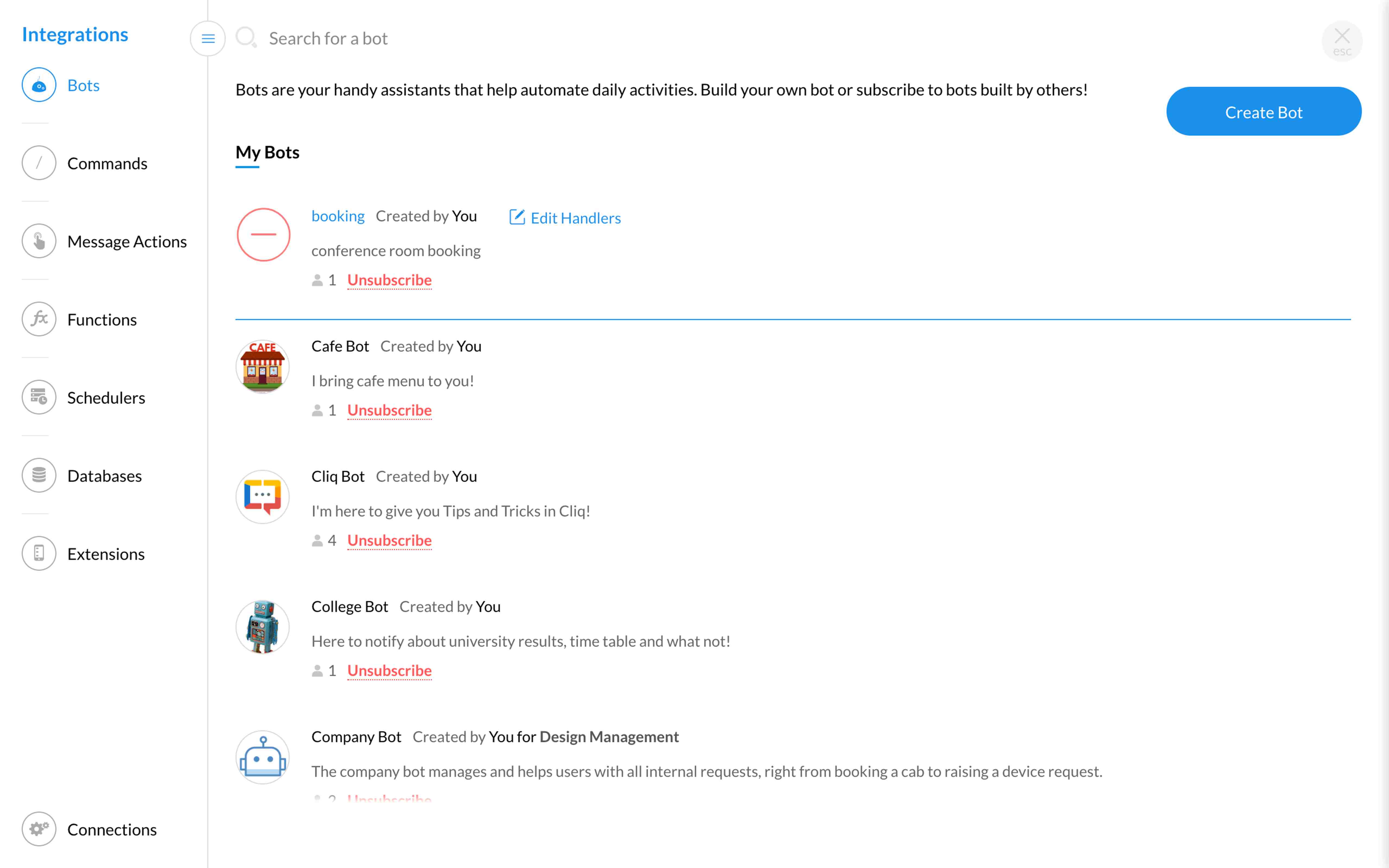Open the Extensions icon

[x=39, y=553]
